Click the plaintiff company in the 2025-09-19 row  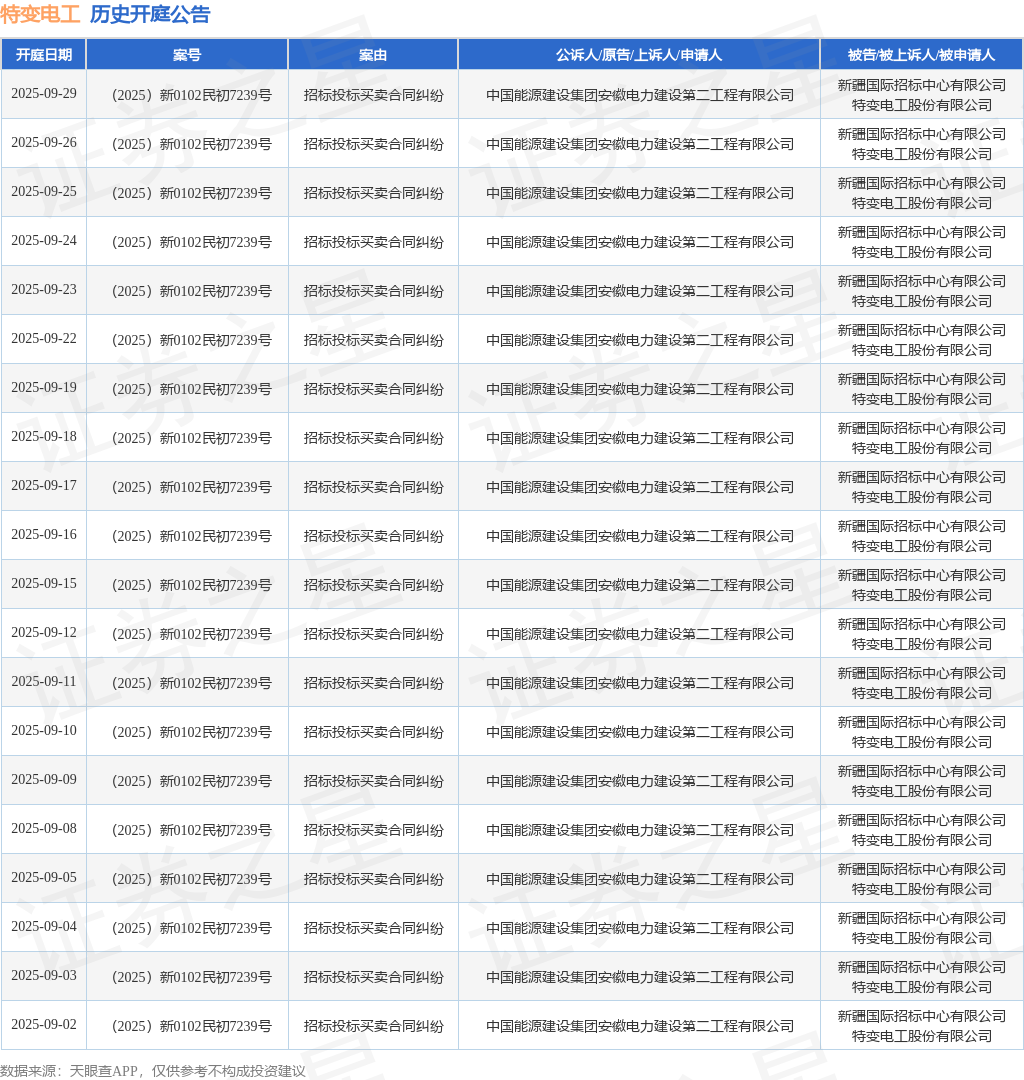coord(640,389)
